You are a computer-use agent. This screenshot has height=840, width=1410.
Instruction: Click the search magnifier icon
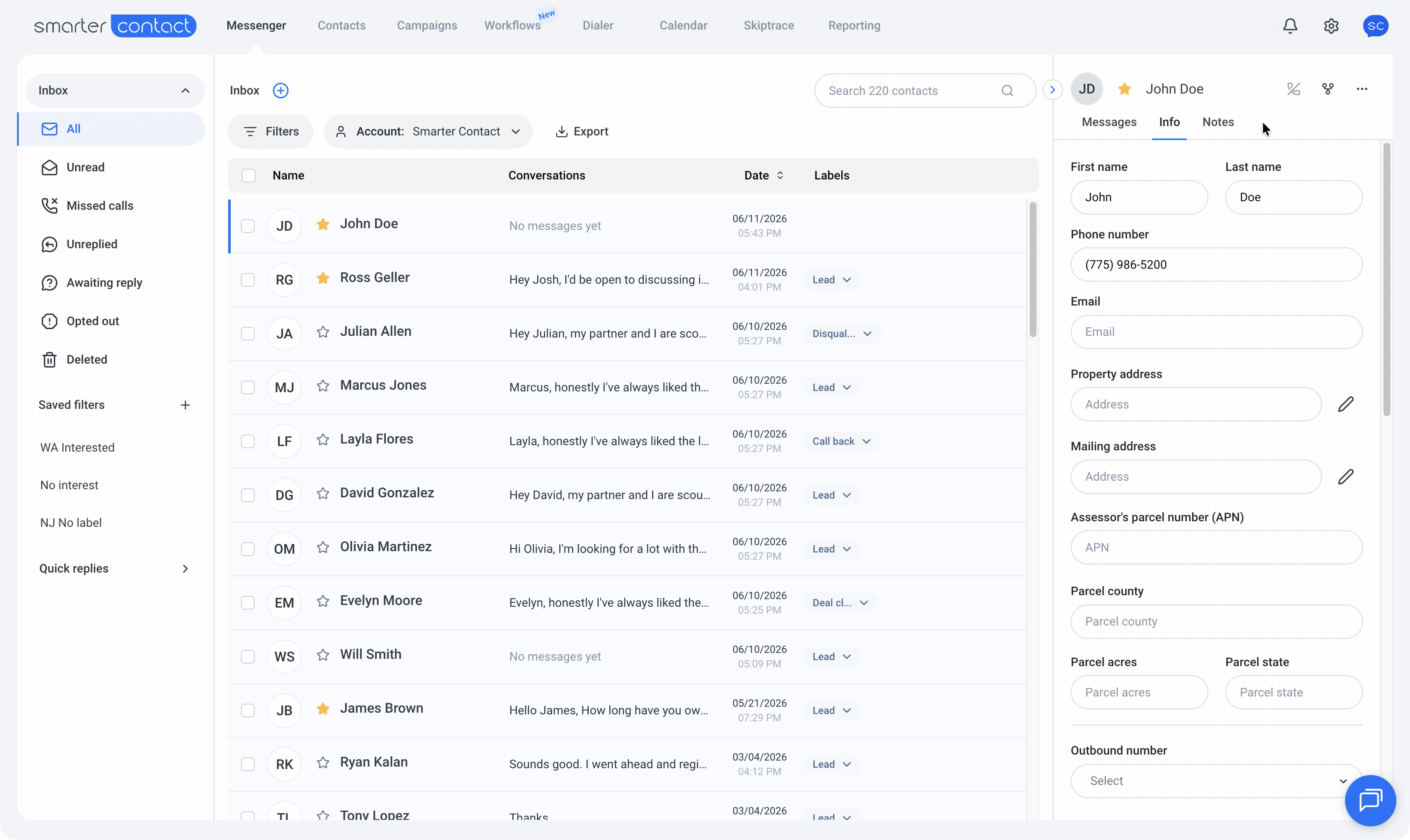click(x=1007, y=91)
